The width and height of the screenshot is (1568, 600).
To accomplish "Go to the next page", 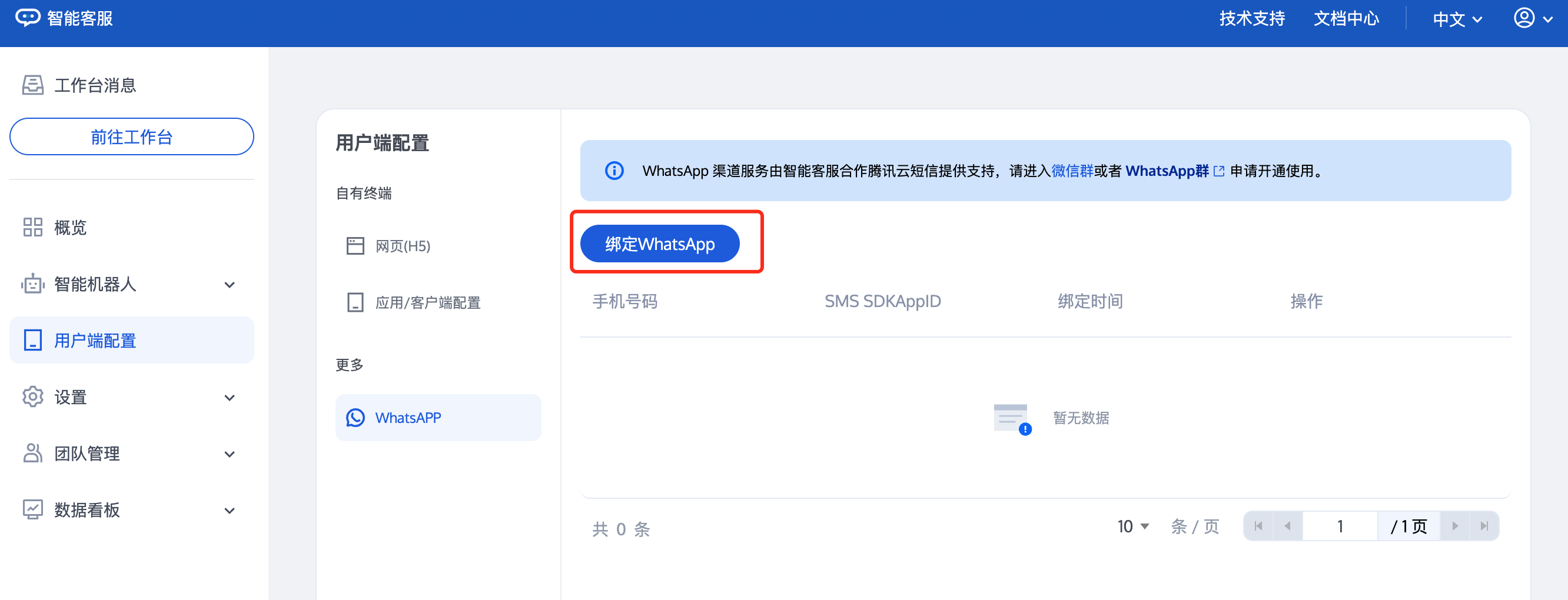I will (x=1455, y=526).
